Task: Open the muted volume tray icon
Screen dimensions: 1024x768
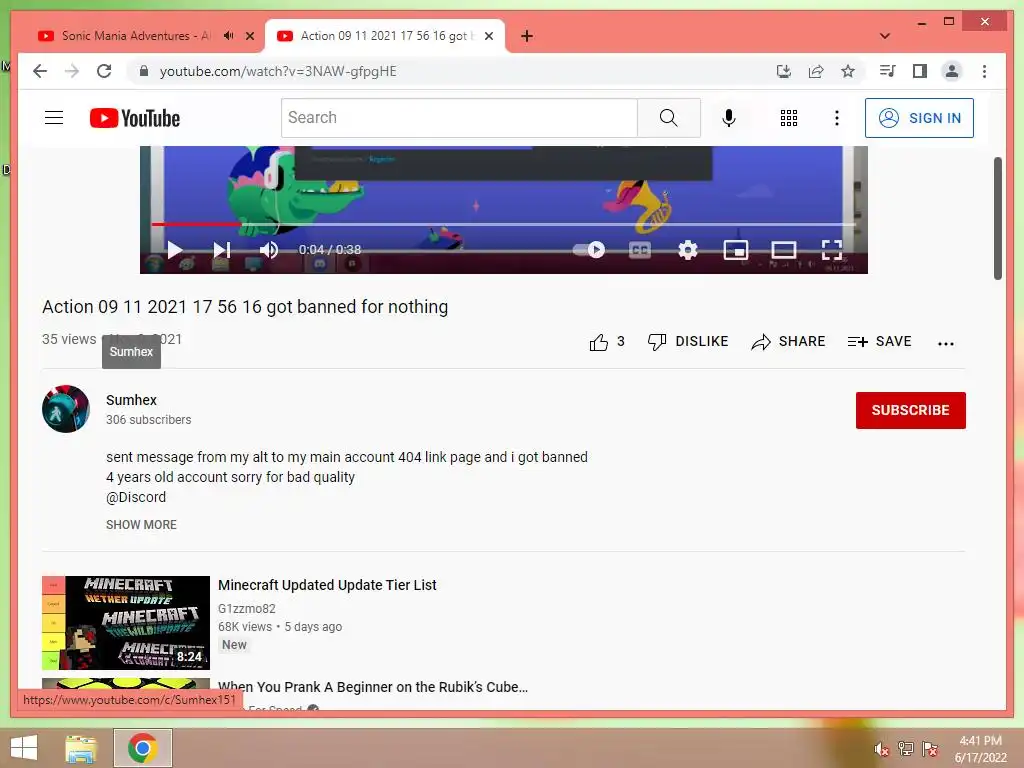Action: pyautogui.click(x=882, y=749)
